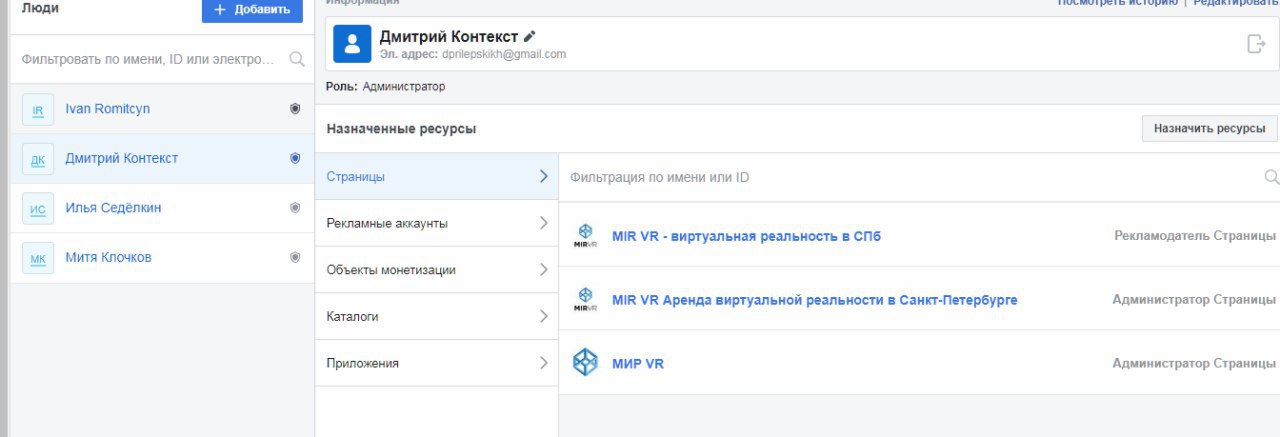Click the Редактировать link

pos(1236,3)
